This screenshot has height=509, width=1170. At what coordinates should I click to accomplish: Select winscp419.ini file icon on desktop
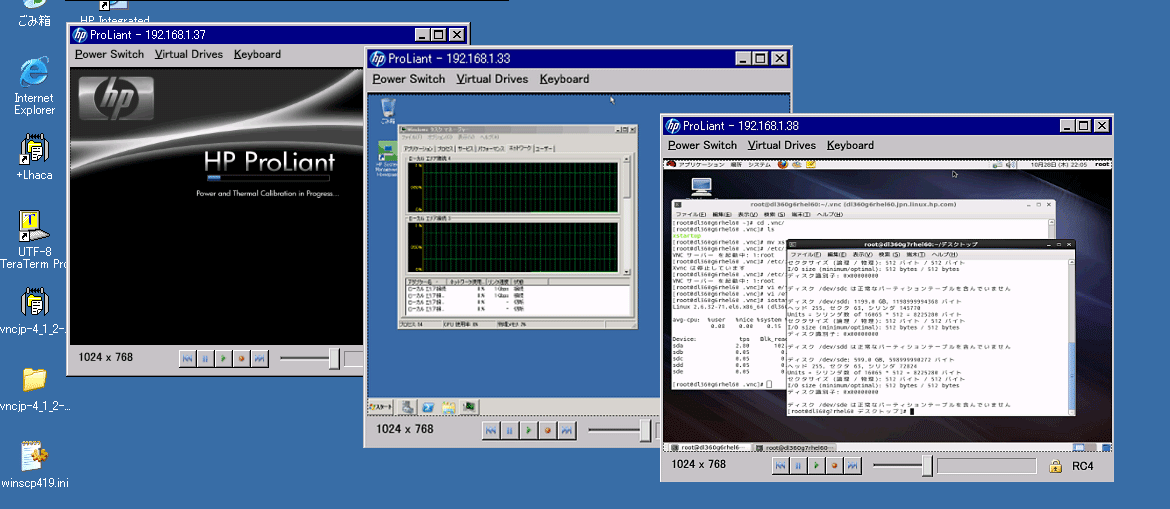34,464
